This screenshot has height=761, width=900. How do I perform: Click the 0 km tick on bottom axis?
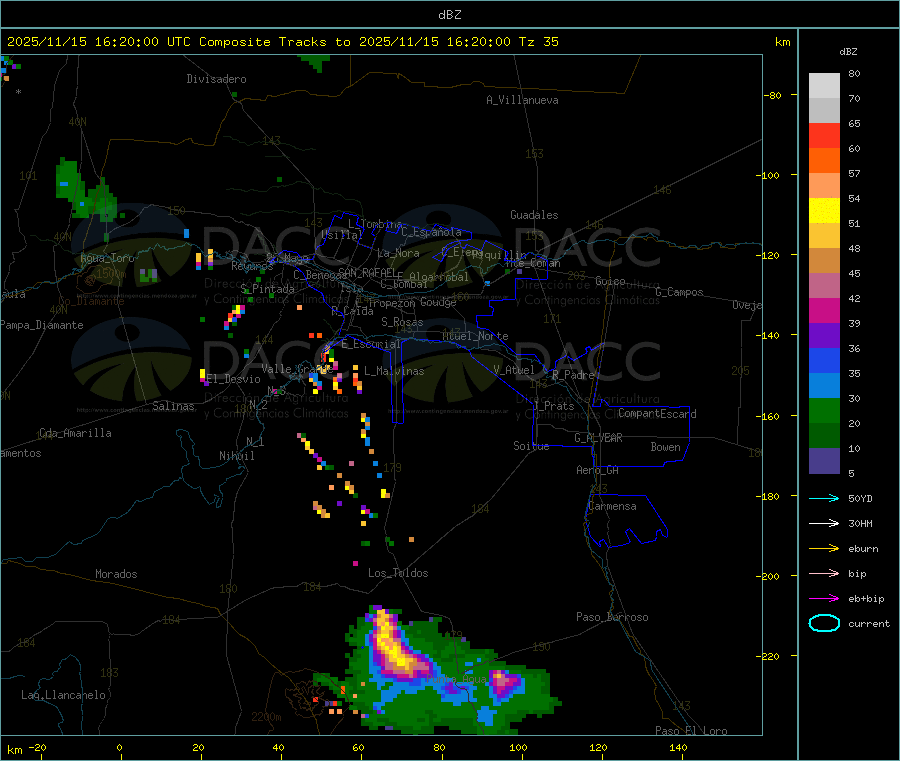point(119,747)
